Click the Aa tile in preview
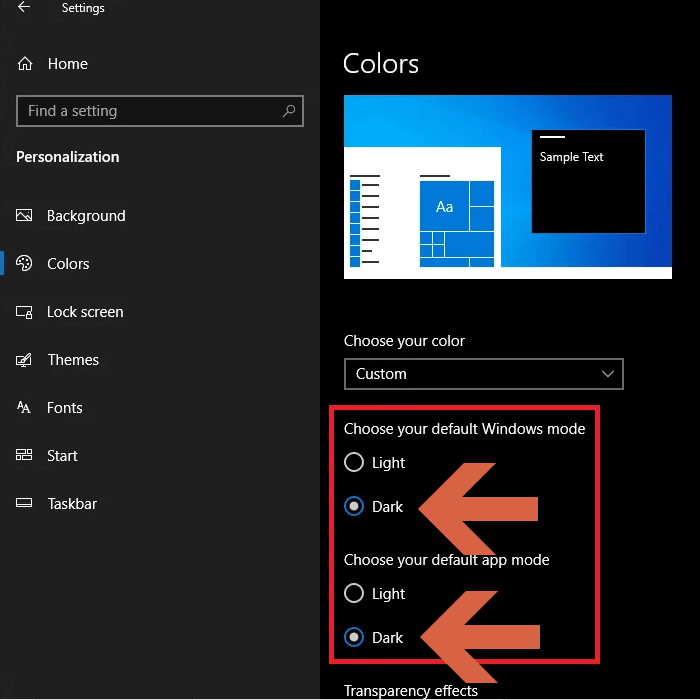 point(444,206)
